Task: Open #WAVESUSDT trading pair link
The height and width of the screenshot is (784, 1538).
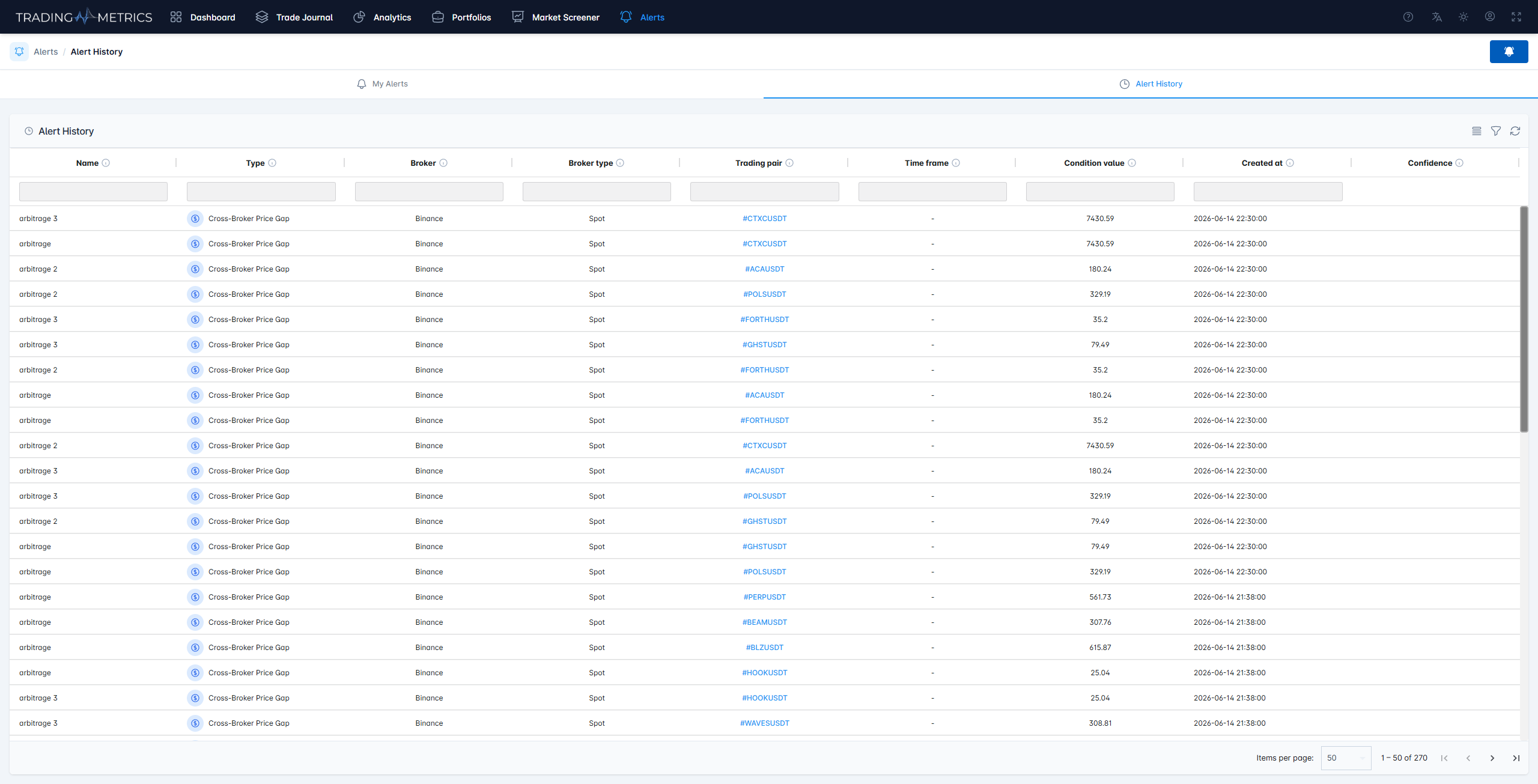Action: (x=764, y=723)
